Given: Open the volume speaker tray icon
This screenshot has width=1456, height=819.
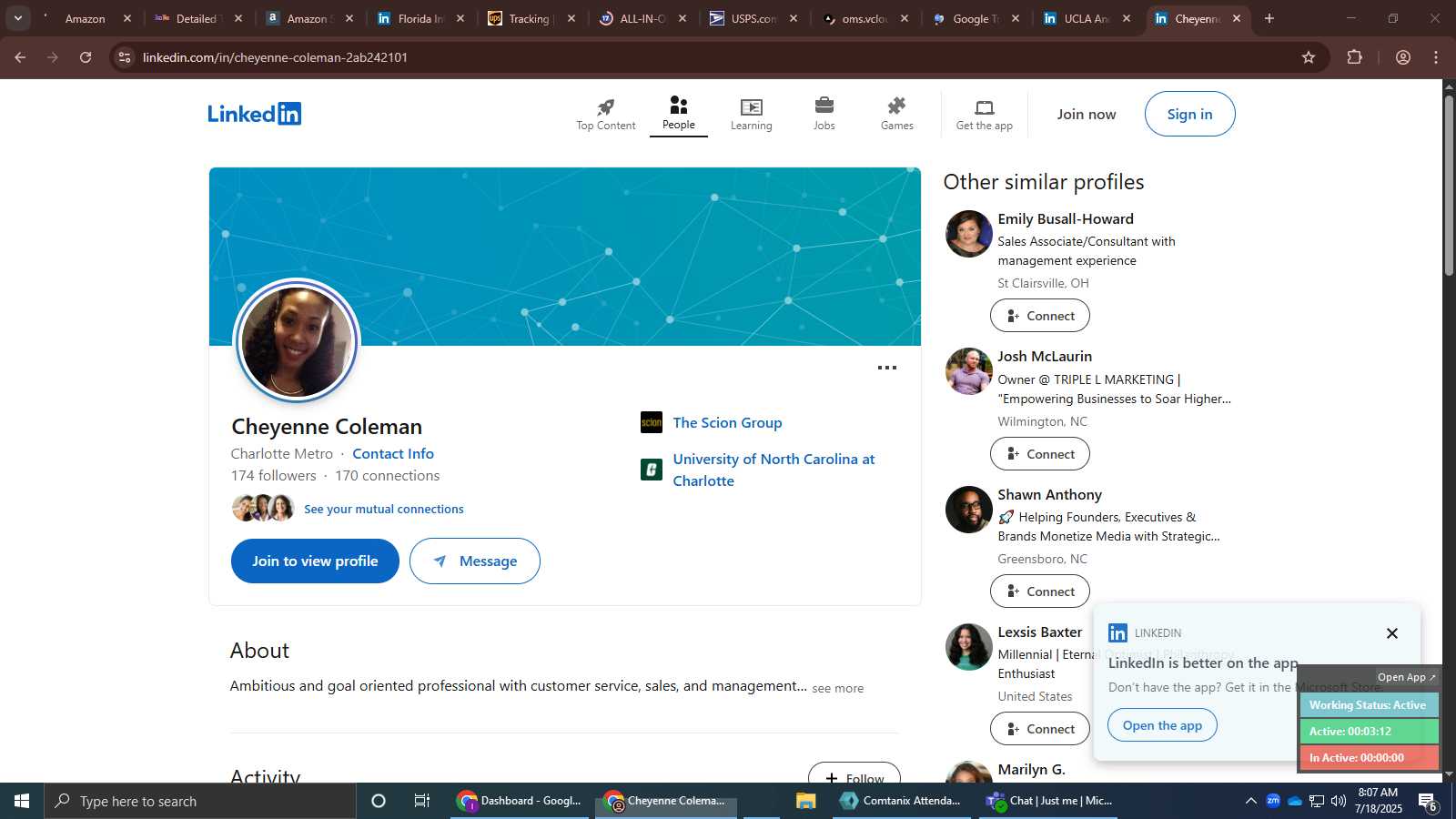Looking at the screenshot, I should (1339, 801).
